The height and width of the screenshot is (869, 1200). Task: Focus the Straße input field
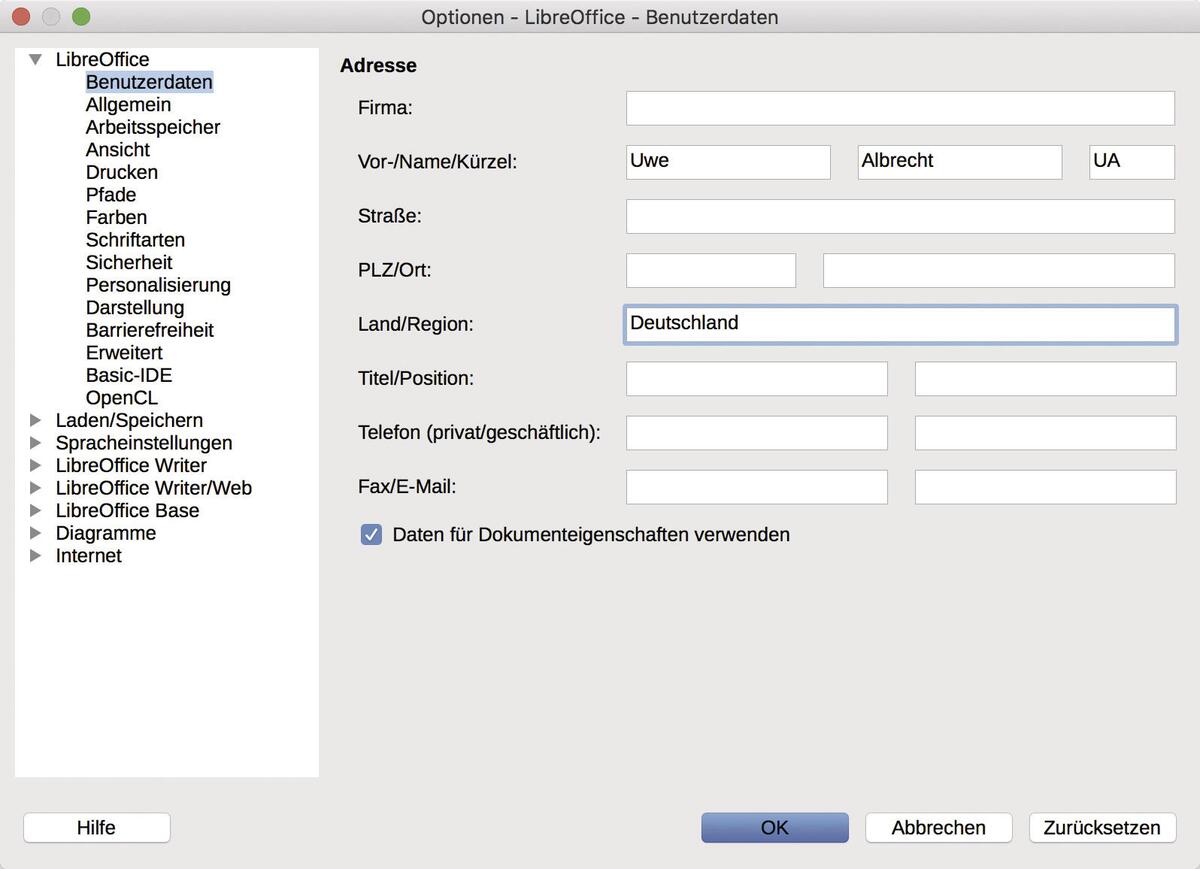click(900, 216)
